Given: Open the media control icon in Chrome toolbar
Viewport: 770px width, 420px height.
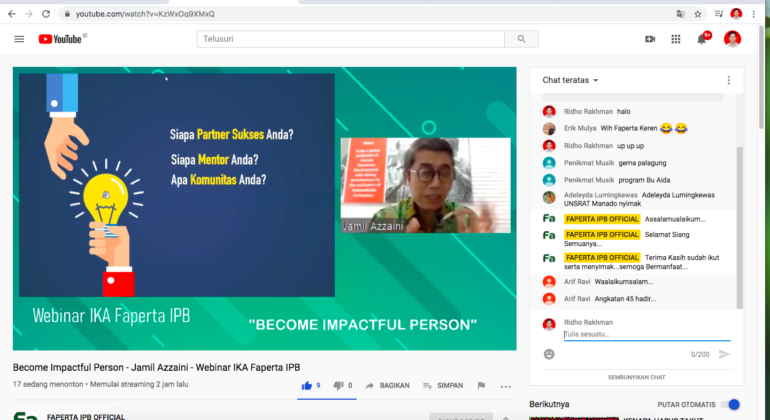Looking at the screenshot, I should pyautogui.click(x=719, y=14).
